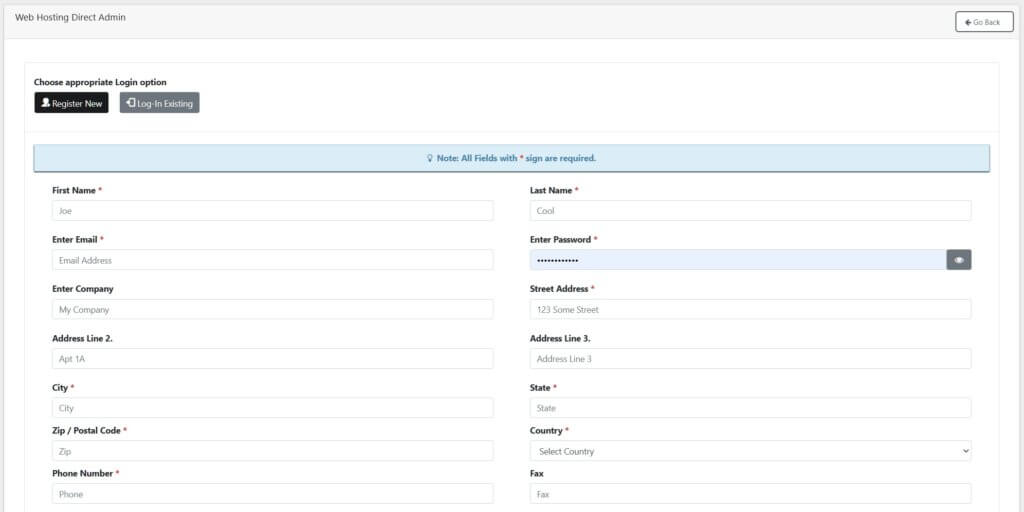This screenshot has height=512, width=1024.
Task: Click the Street Address input
Action: (750, 310)
